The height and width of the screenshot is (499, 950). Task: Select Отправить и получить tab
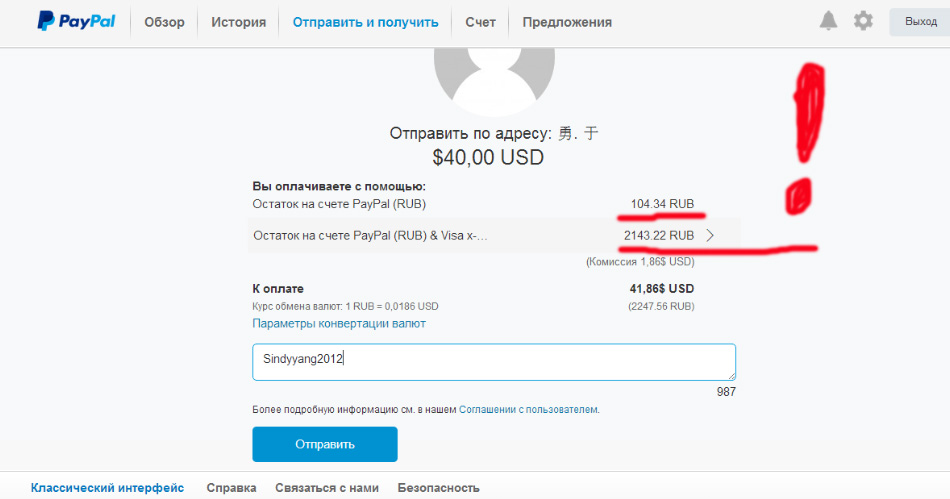pos(365,22)
